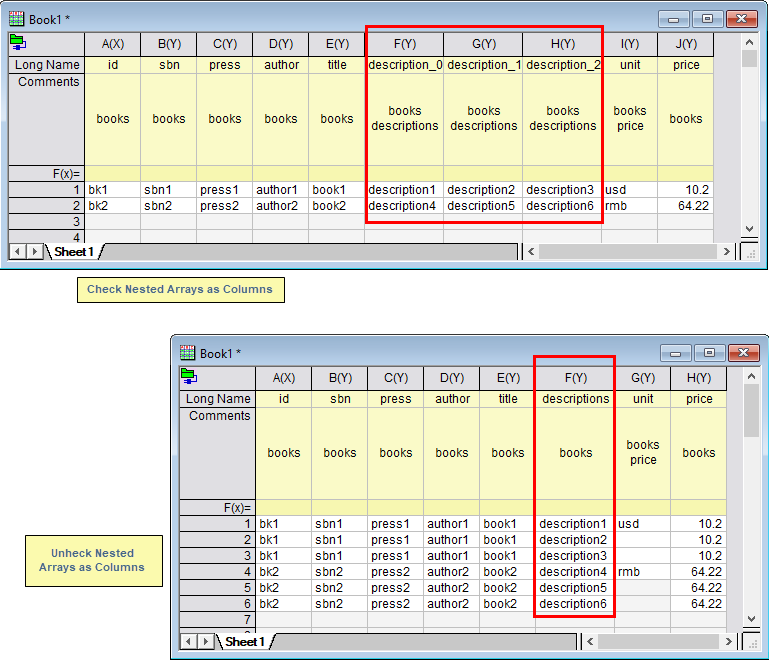
Task: Click 'descriptions' long name cell in bottom workbook
Action: tap(575, 399)
